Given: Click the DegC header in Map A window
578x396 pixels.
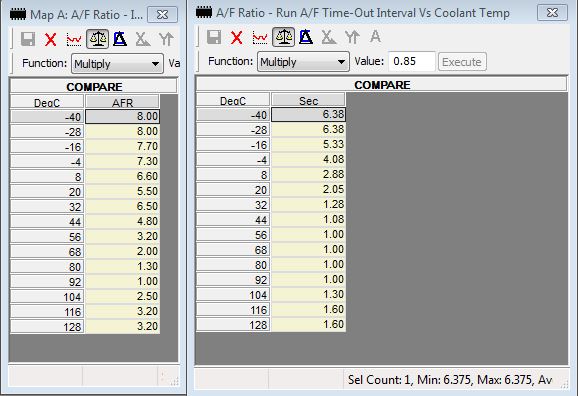Looking at the screenshot, I should 47,102.
